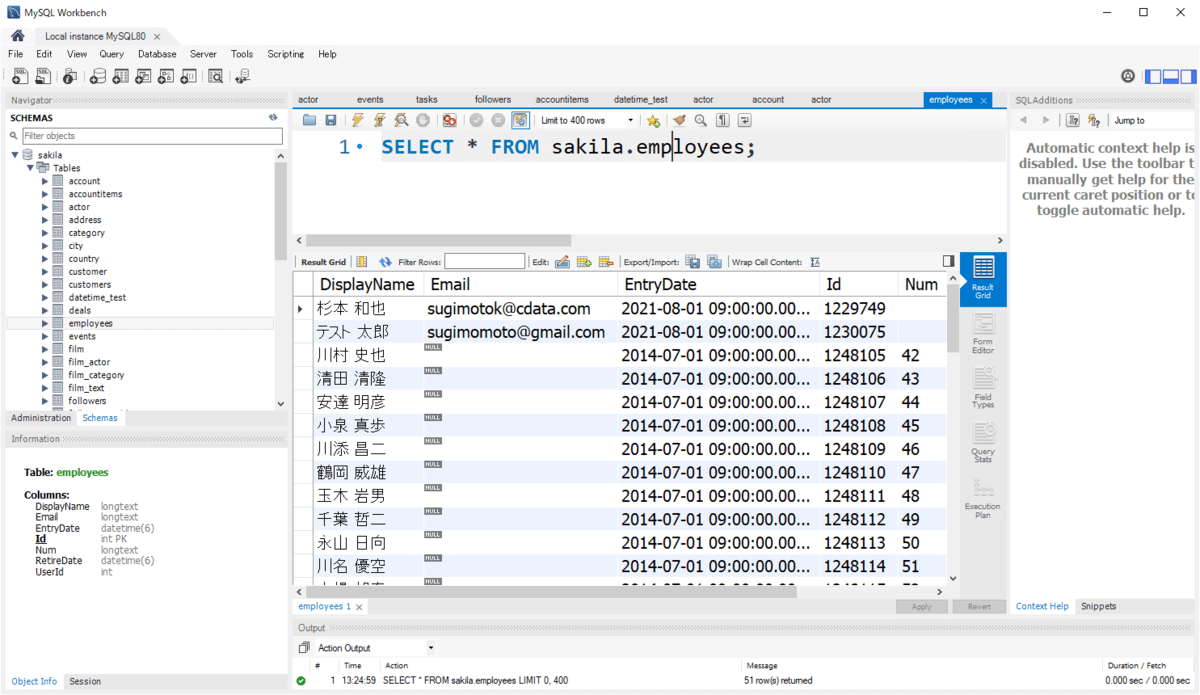Switch to the Snippets tab

tap(1098, 606)
